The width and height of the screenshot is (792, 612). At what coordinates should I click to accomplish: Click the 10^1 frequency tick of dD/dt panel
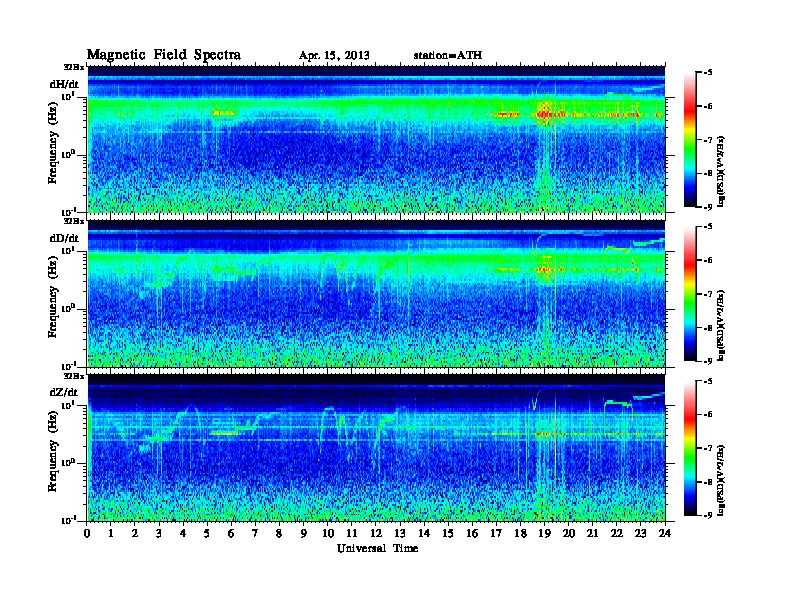coord(67,250)
